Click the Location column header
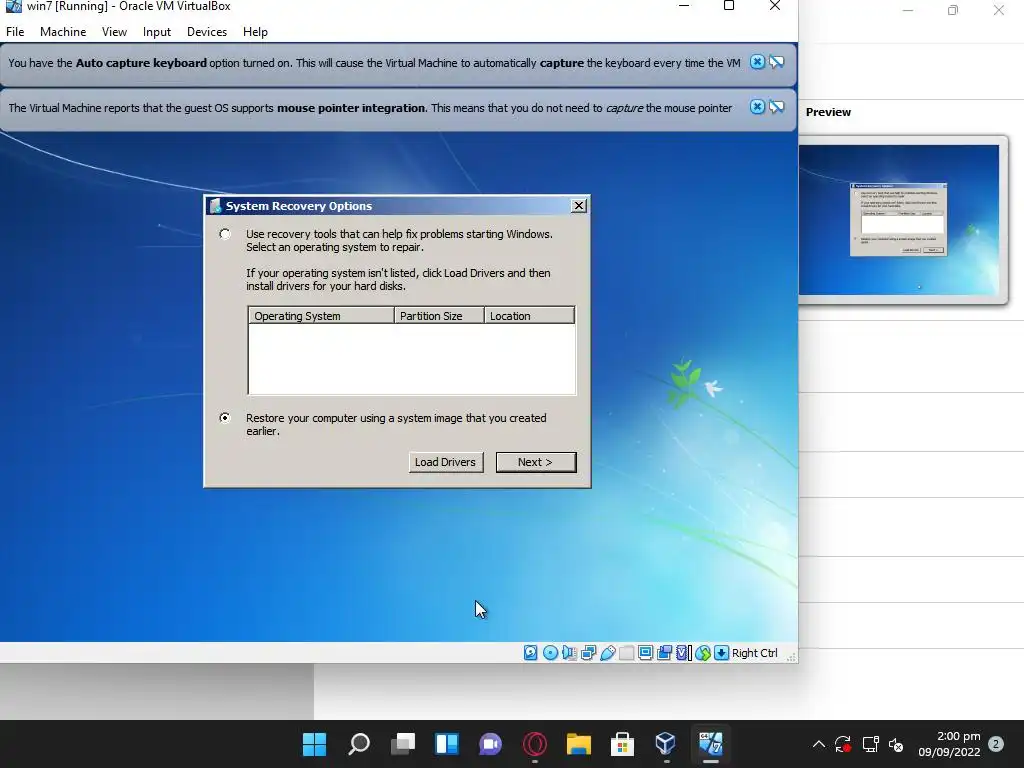Screen dimensions: 1024x768 point(529,315)
